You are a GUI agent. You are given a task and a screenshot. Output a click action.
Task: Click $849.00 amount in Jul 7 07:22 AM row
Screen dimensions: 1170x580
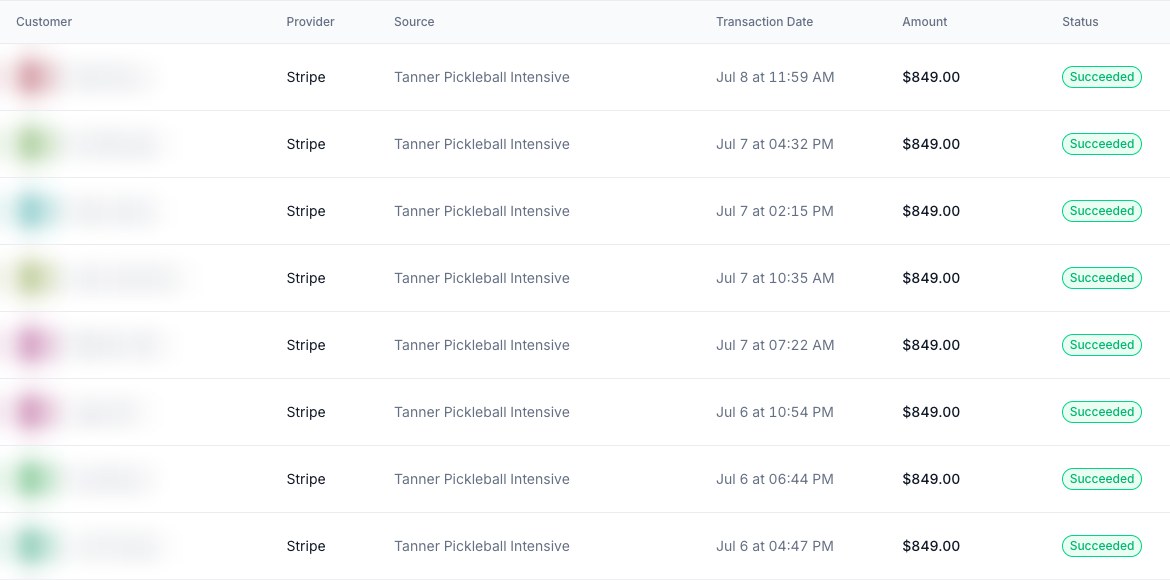click(930, 345)
